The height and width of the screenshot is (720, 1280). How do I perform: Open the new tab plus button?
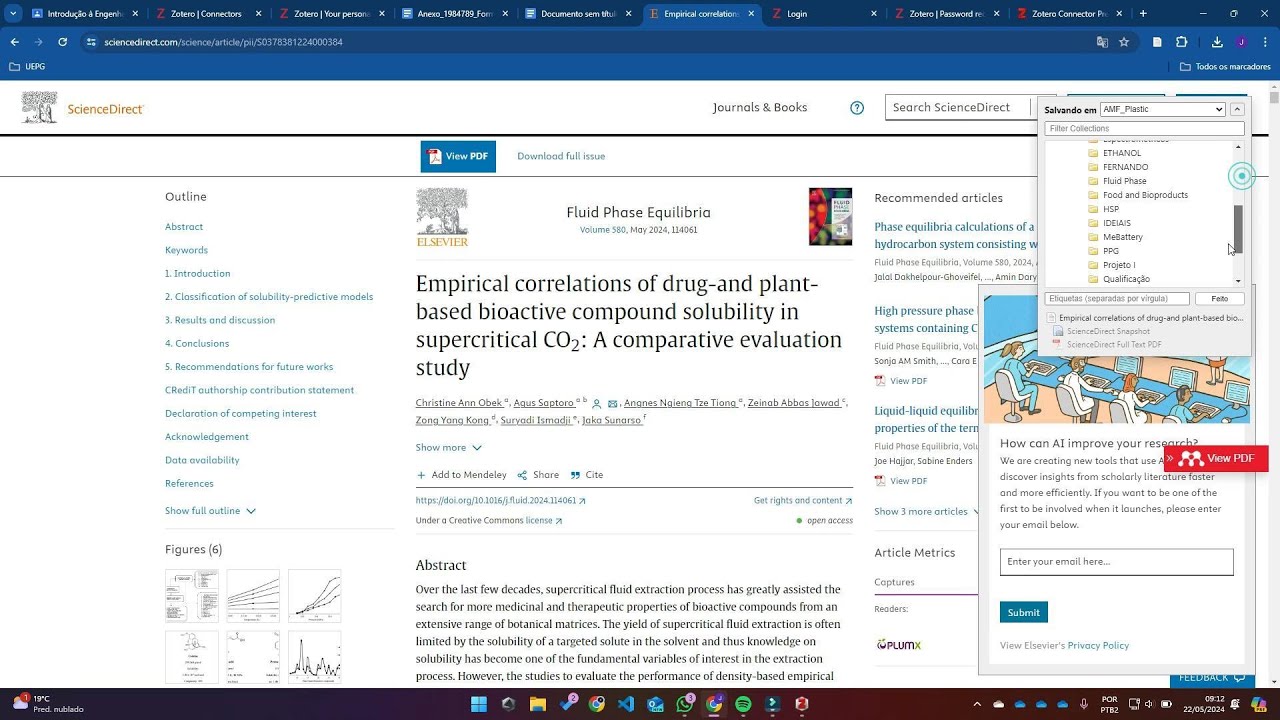[x=1143, y=14]
